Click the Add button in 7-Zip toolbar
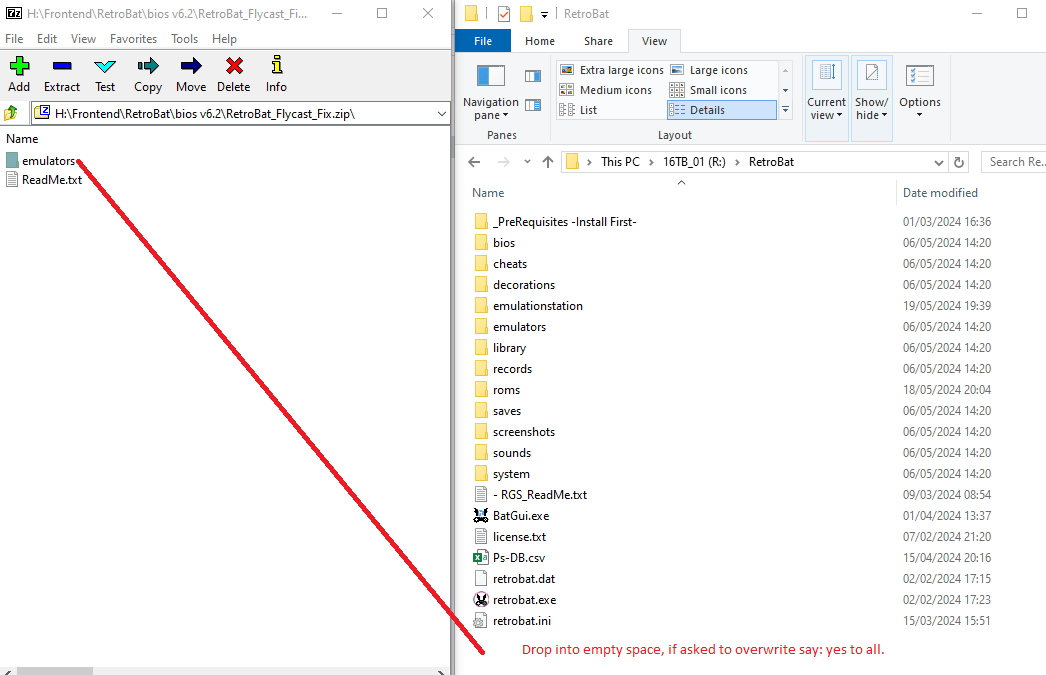 tap(19, 74)
